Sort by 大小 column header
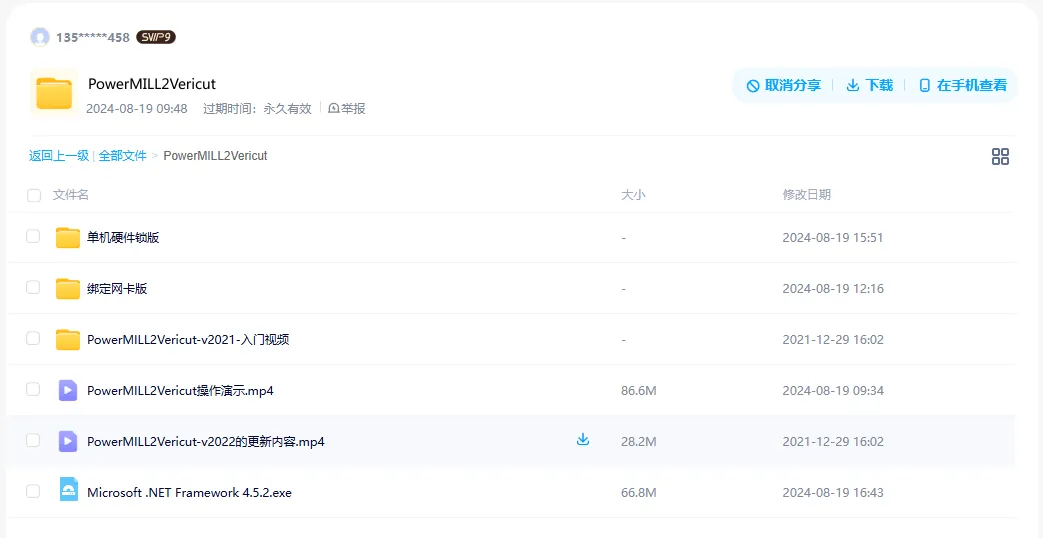Viewport: 1043px width, 538px height. click(633, 195)
